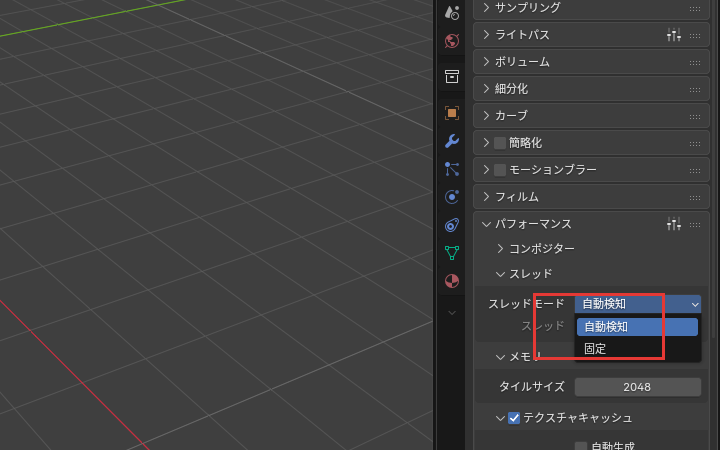
Task: Click the grip handle of サンプリング panel
Action: (695, 8)
